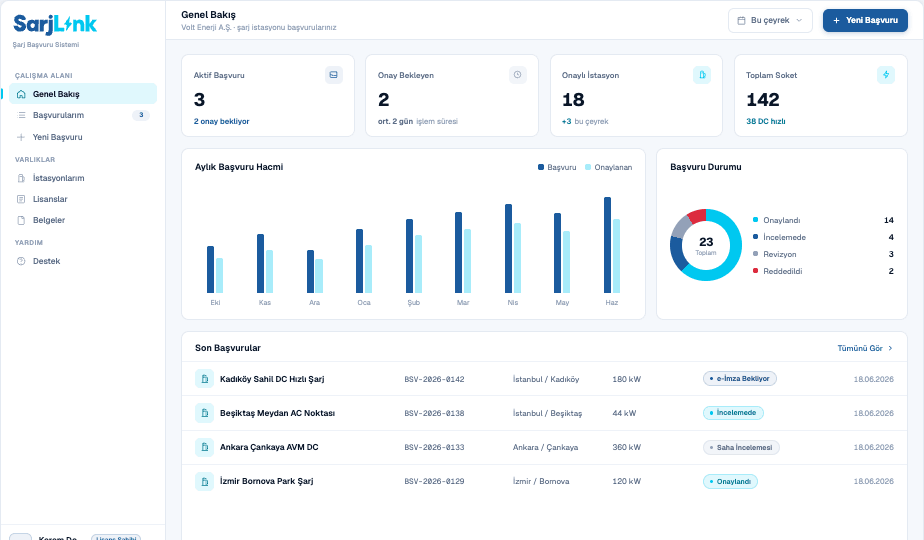Toggle Reddedildi in the status legend
This screenshot has width=924, height=540.
(x=777, y=271)
